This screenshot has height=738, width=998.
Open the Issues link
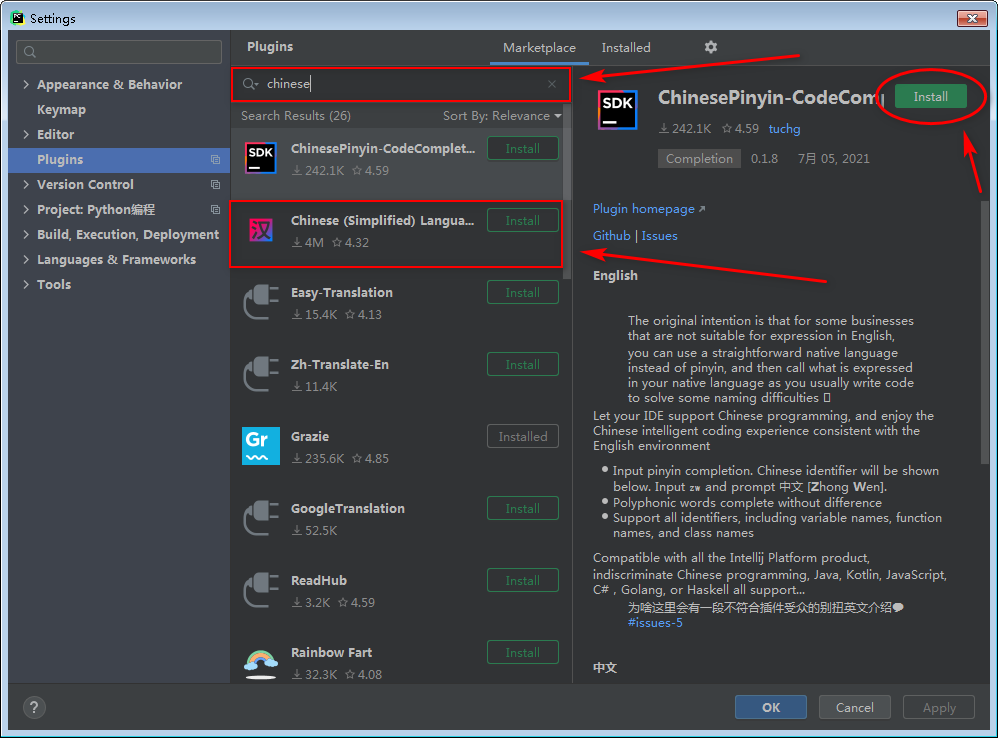(x=659, y=235)
